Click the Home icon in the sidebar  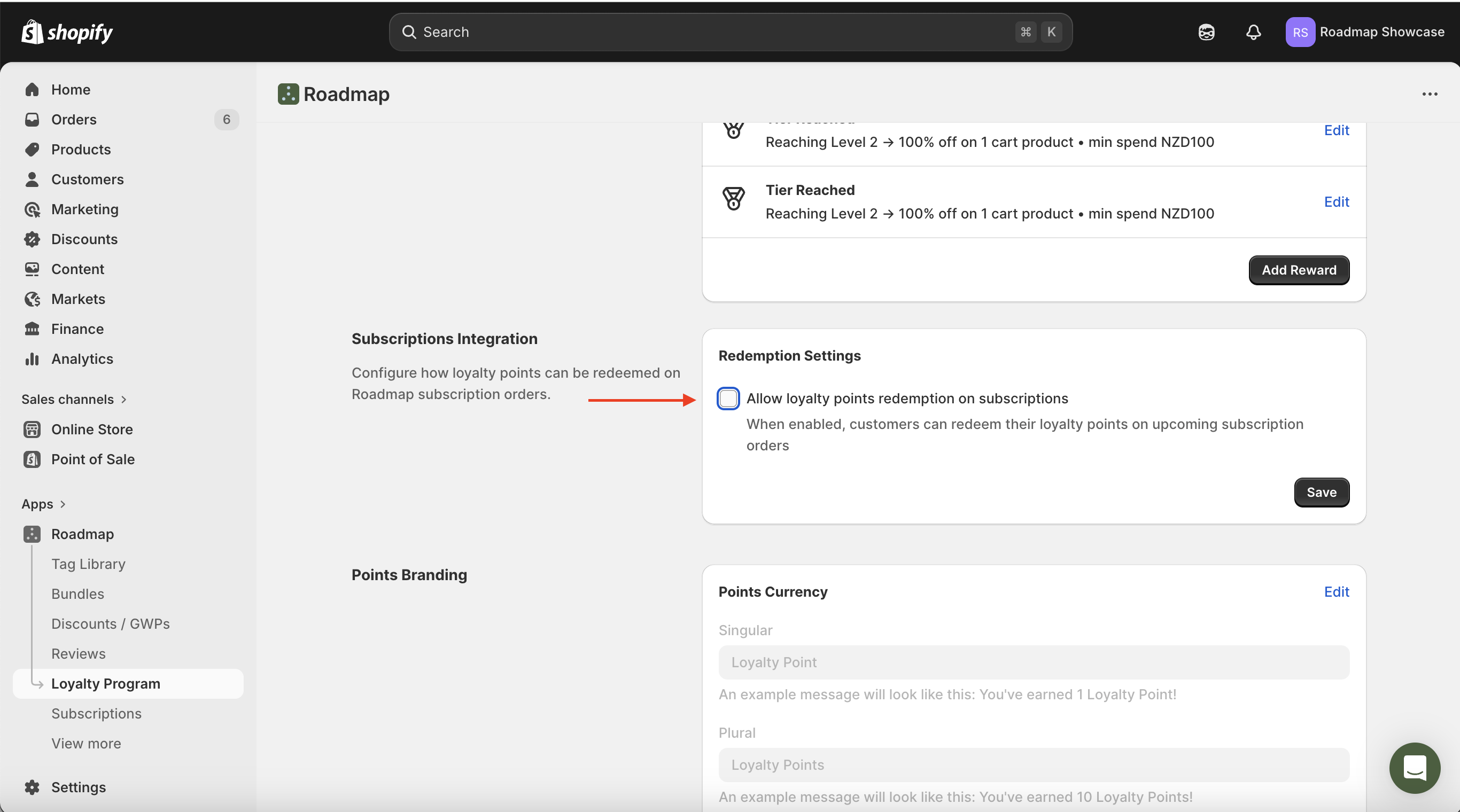click(x=32, y=90)
